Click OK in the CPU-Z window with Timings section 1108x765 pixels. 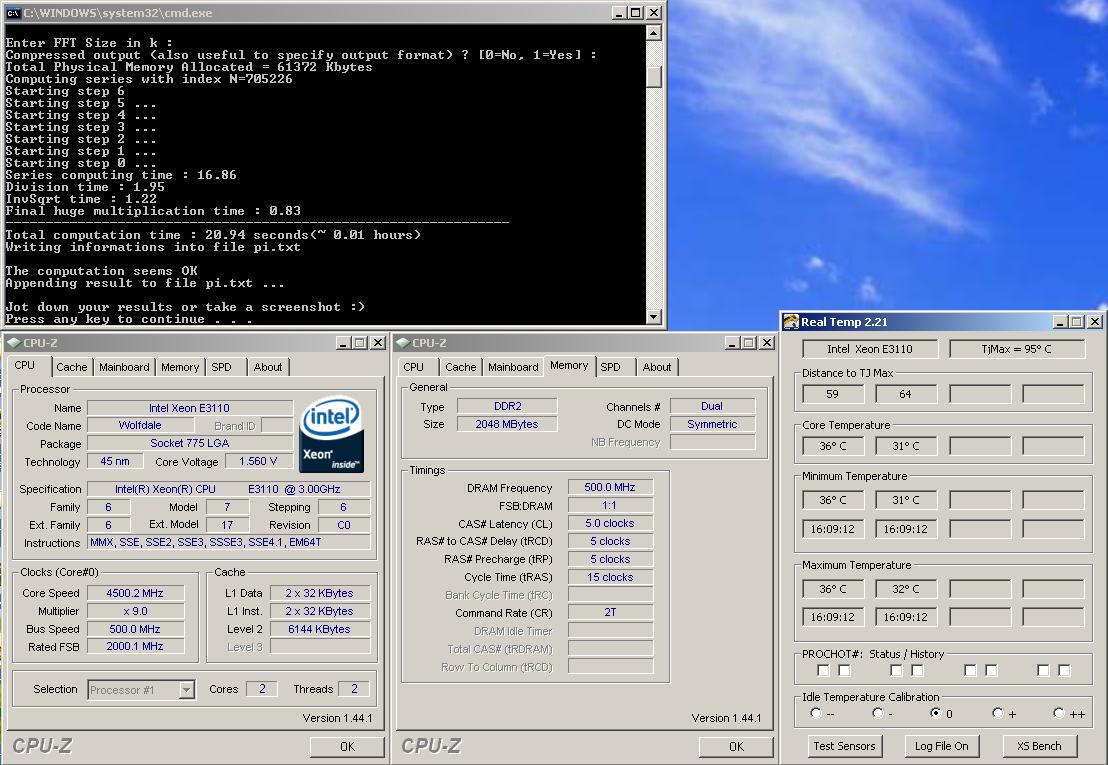(736, 747)
